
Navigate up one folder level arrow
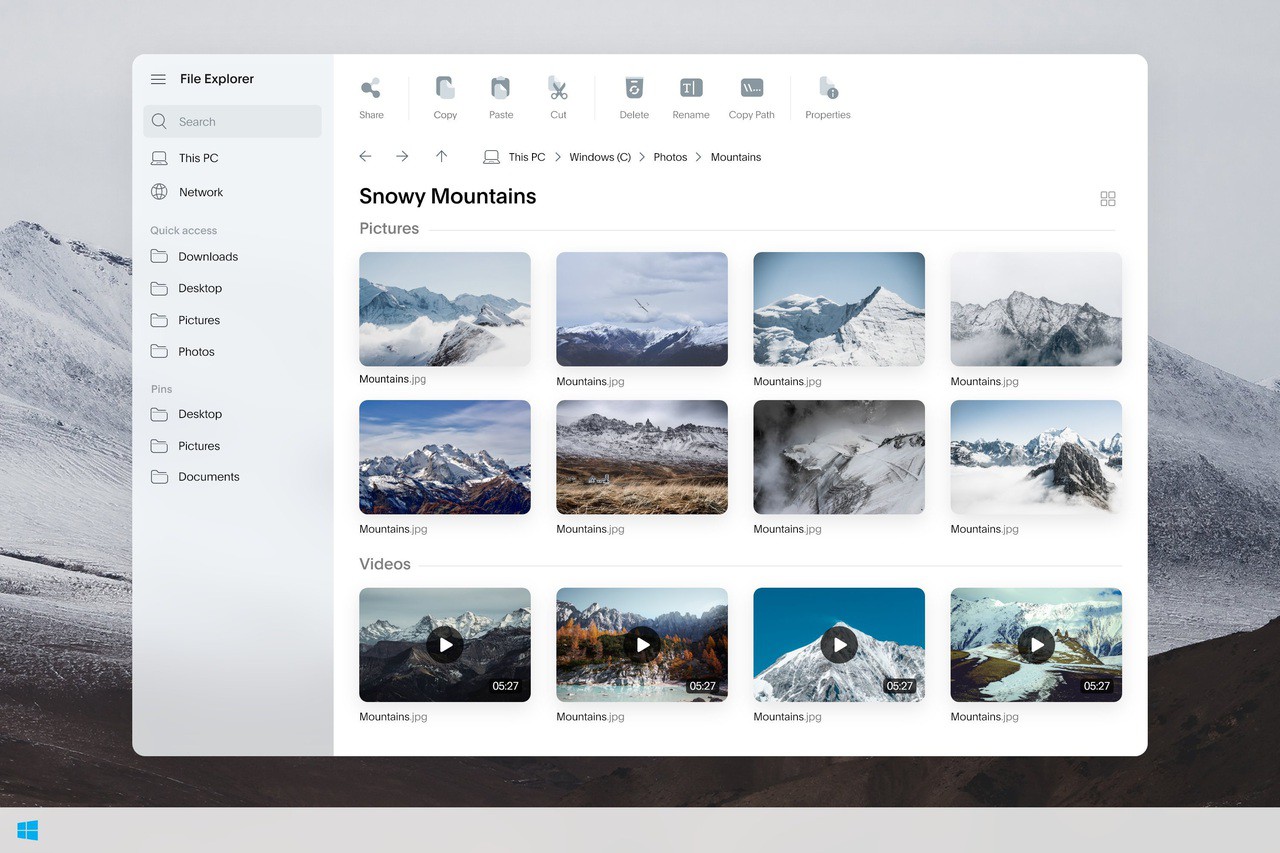pos(441,157)
